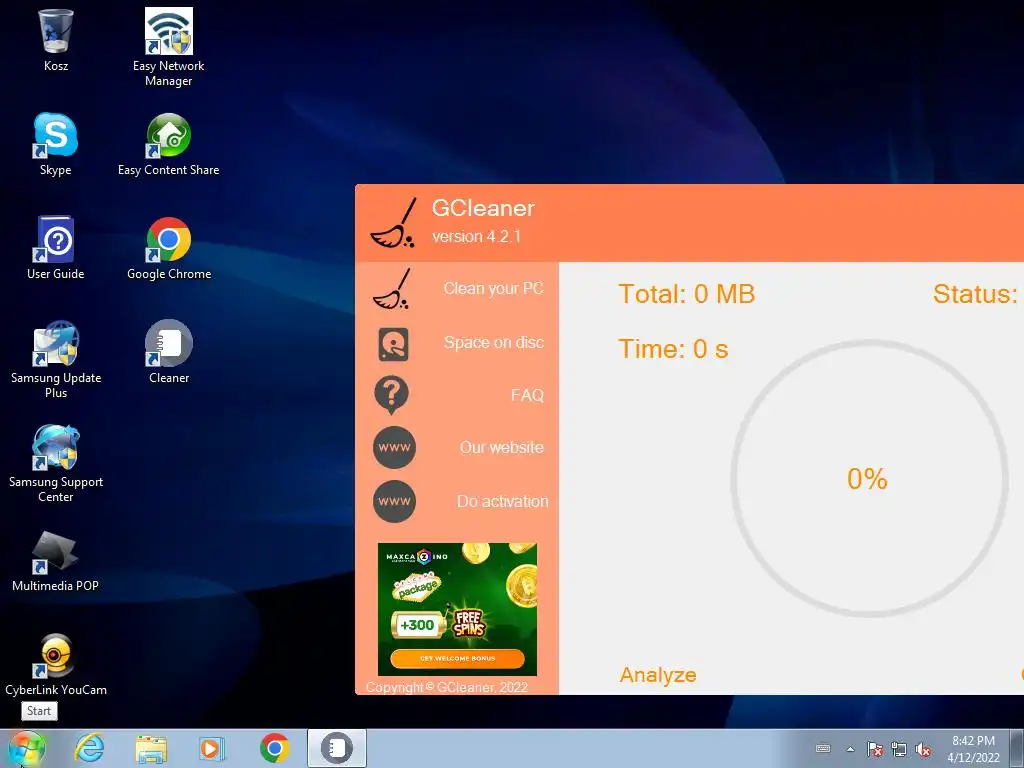The width and height of the screenshot is (1024, 768).
Task: Launch Internet Explorer from the taskbar
Action: (x=89, y=748)
